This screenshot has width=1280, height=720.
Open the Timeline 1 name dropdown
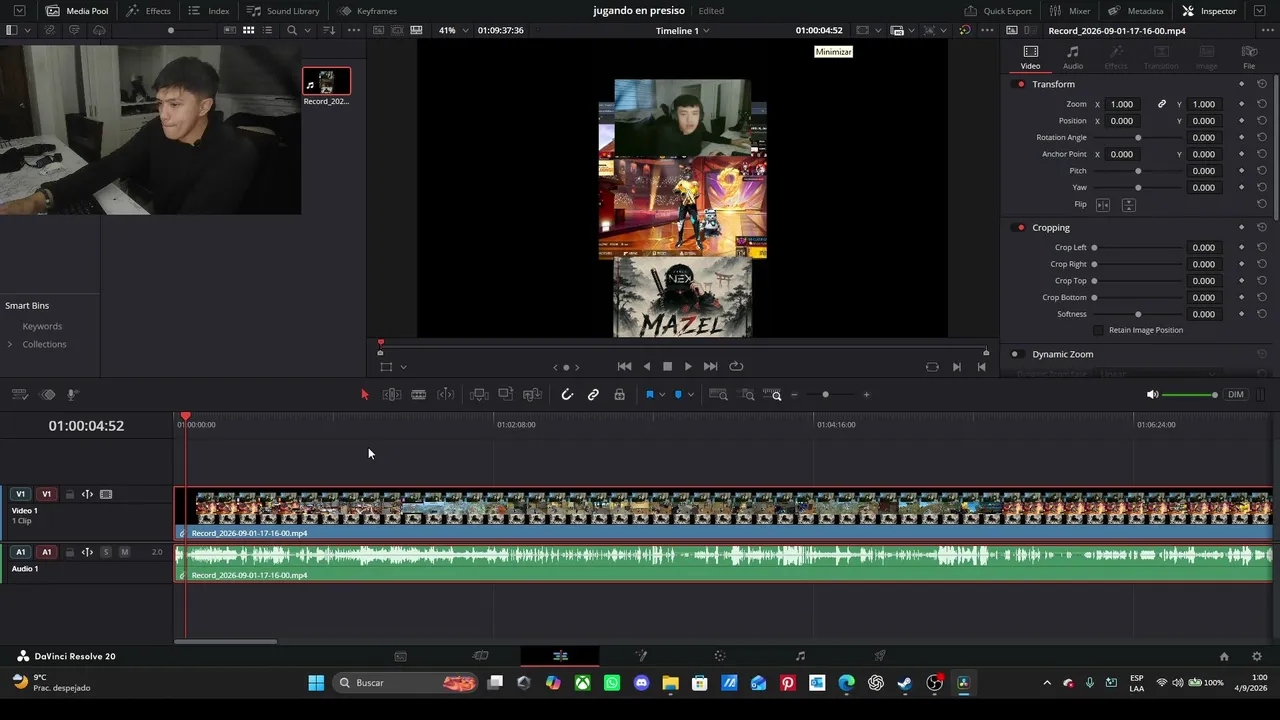683,31
